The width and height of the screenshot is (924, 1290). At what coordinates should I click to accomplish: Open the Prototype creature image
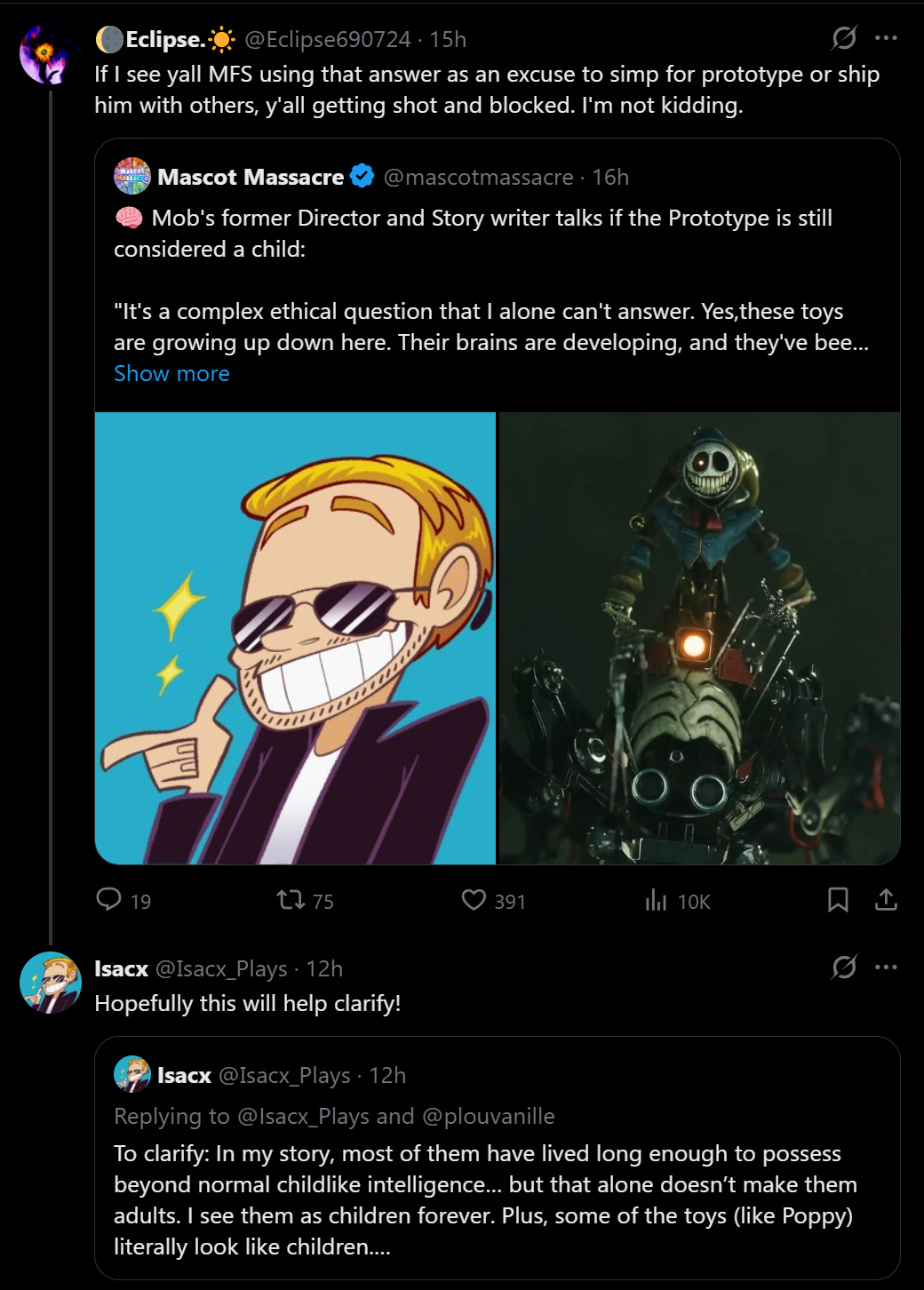pyautogui.click(x=699, y=638)
